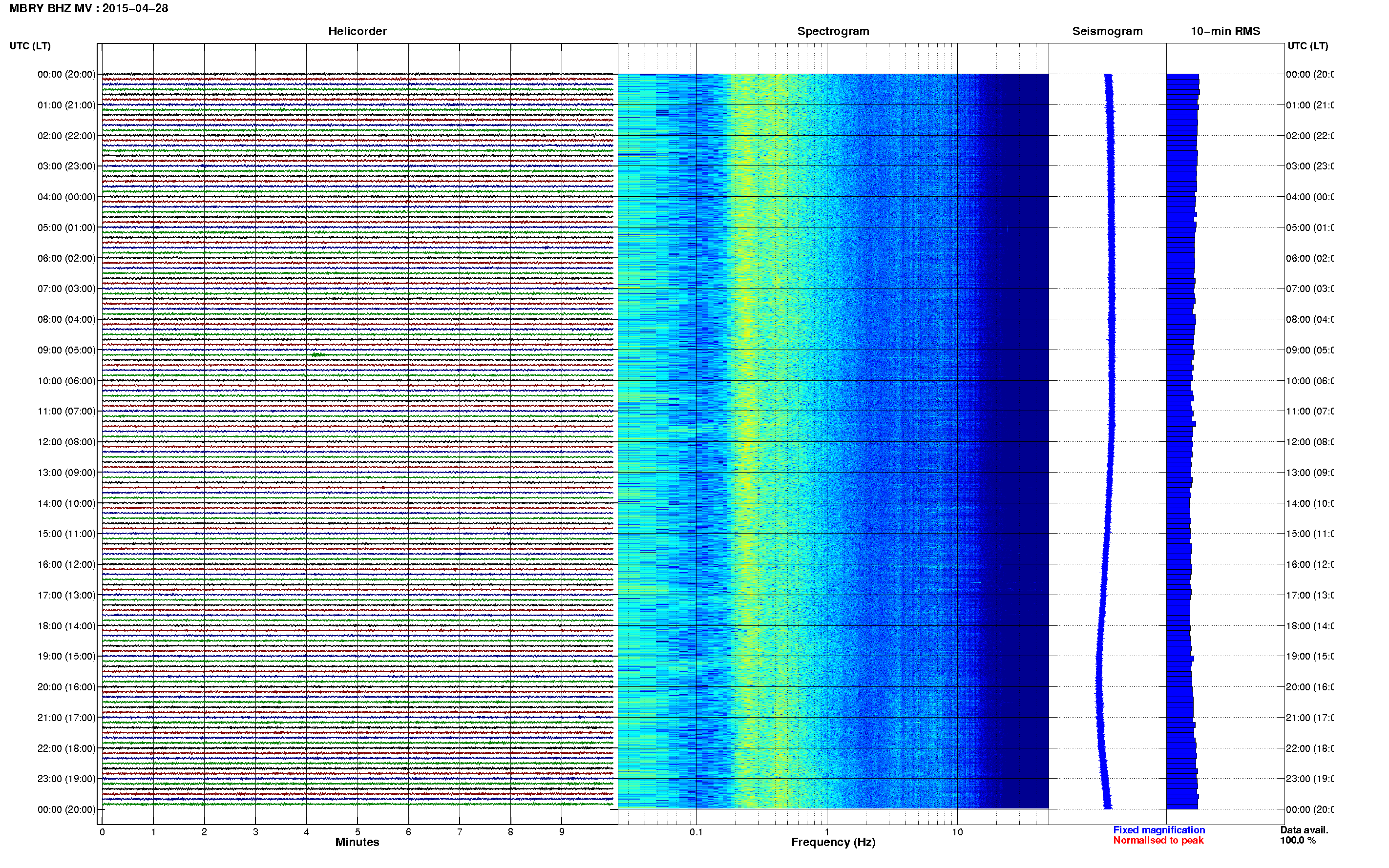Screen dimensions: 1389x868
Task: Select left-axis time label 21:00 (17:00)
Action: [x=66, y=718]
